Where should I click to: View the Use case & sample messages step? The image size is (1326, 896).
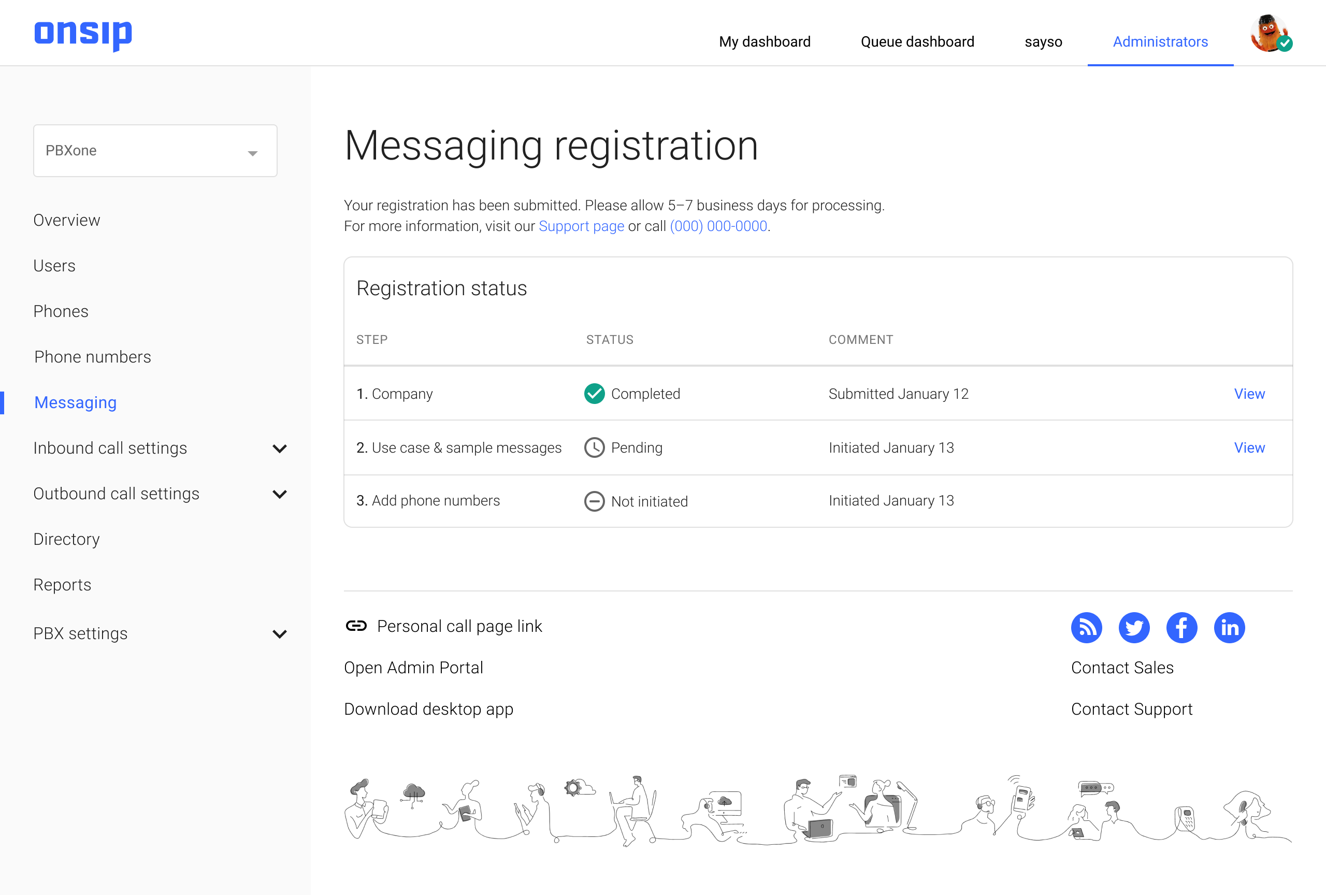(1249, 447)
